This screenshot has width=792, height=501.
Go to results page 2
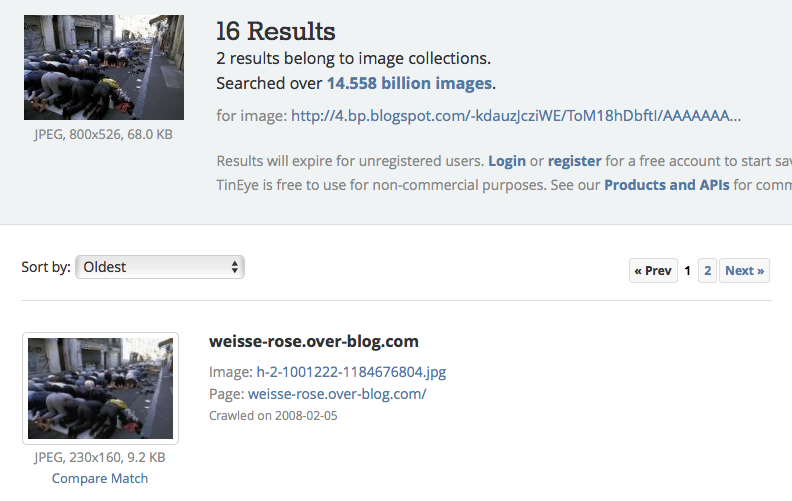(707, 270)
